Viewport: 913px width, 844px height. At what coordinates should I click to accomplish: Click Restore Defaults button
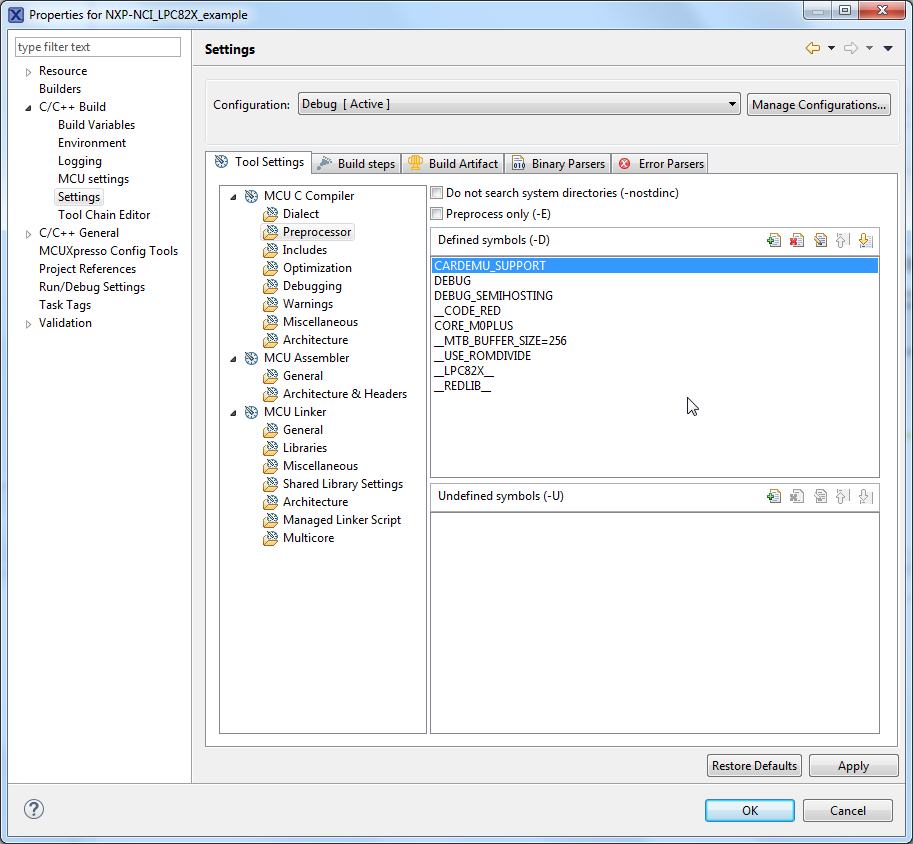tap(754, 766)
